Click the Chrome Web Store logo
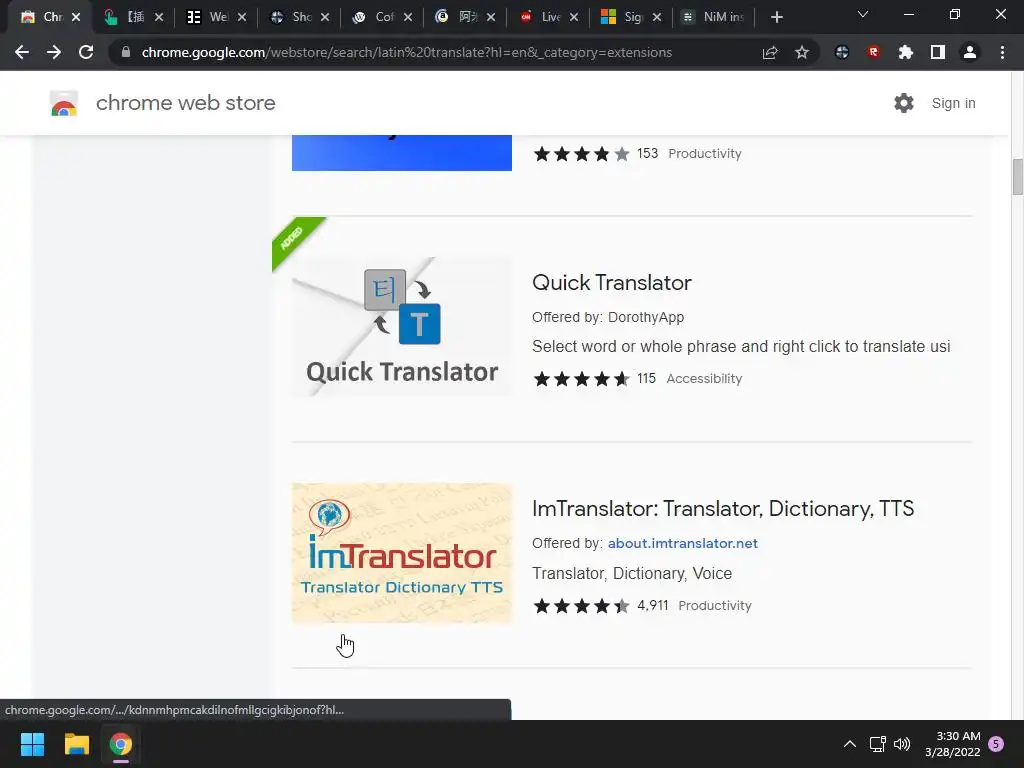Screen dimensions: 1024x768 click(64, 103)
